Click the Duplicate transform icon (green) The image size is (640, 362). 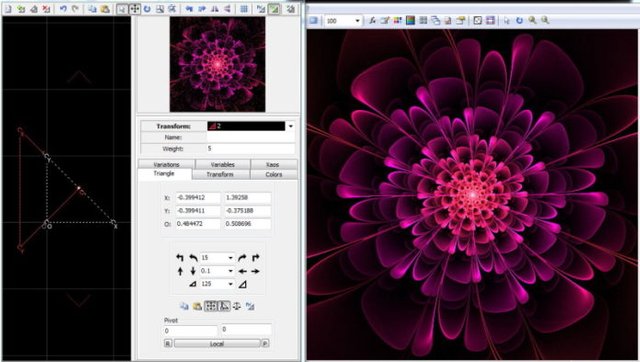(x=21, y=9)
